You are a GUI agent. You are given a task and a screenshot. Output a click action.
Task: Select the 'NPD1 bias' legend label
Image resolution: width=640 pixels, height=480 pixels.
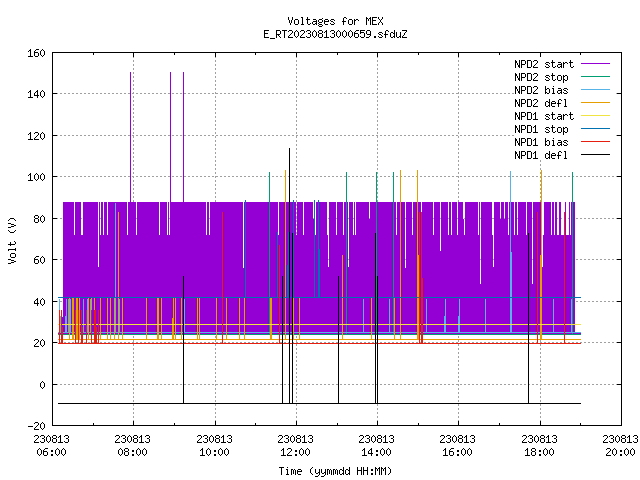click(541, 142)
